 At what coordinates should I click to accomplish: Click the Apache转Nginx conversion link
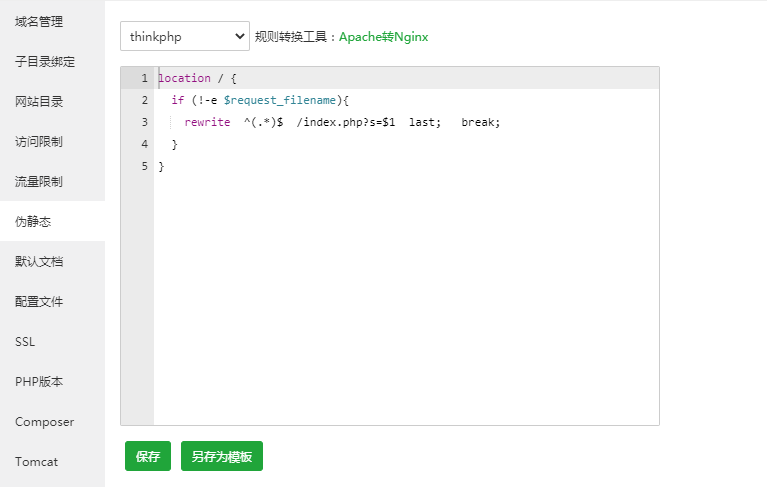383,36
